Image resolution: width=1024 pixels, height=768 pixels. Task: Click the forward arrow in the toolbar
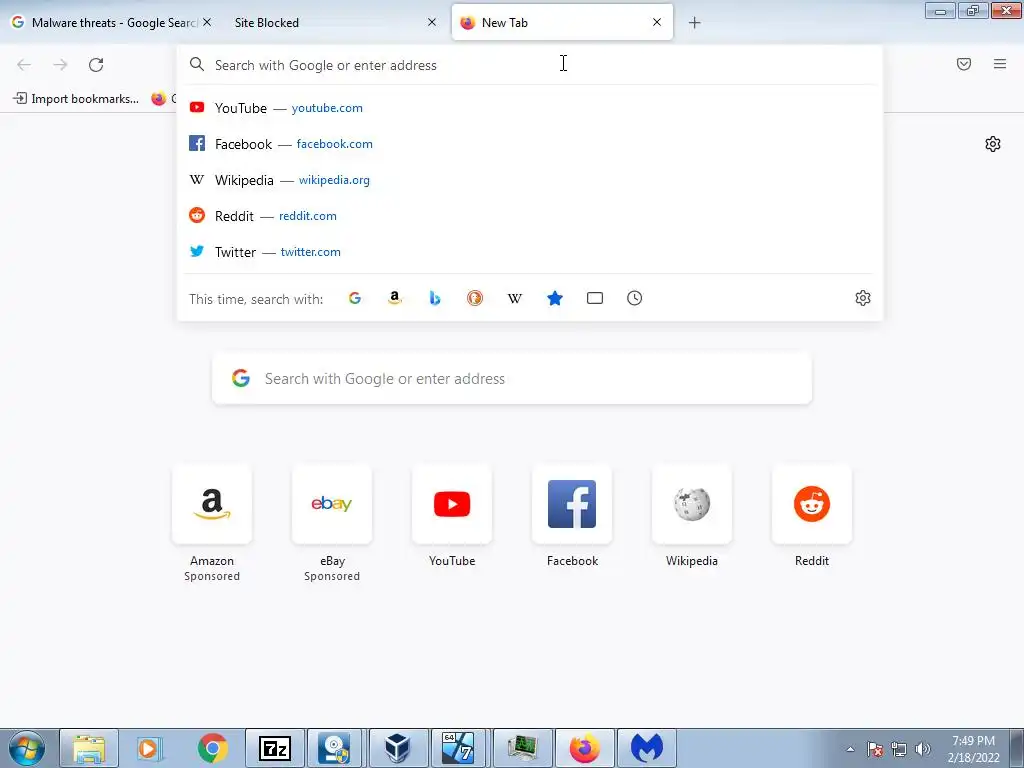click(60, 65)
